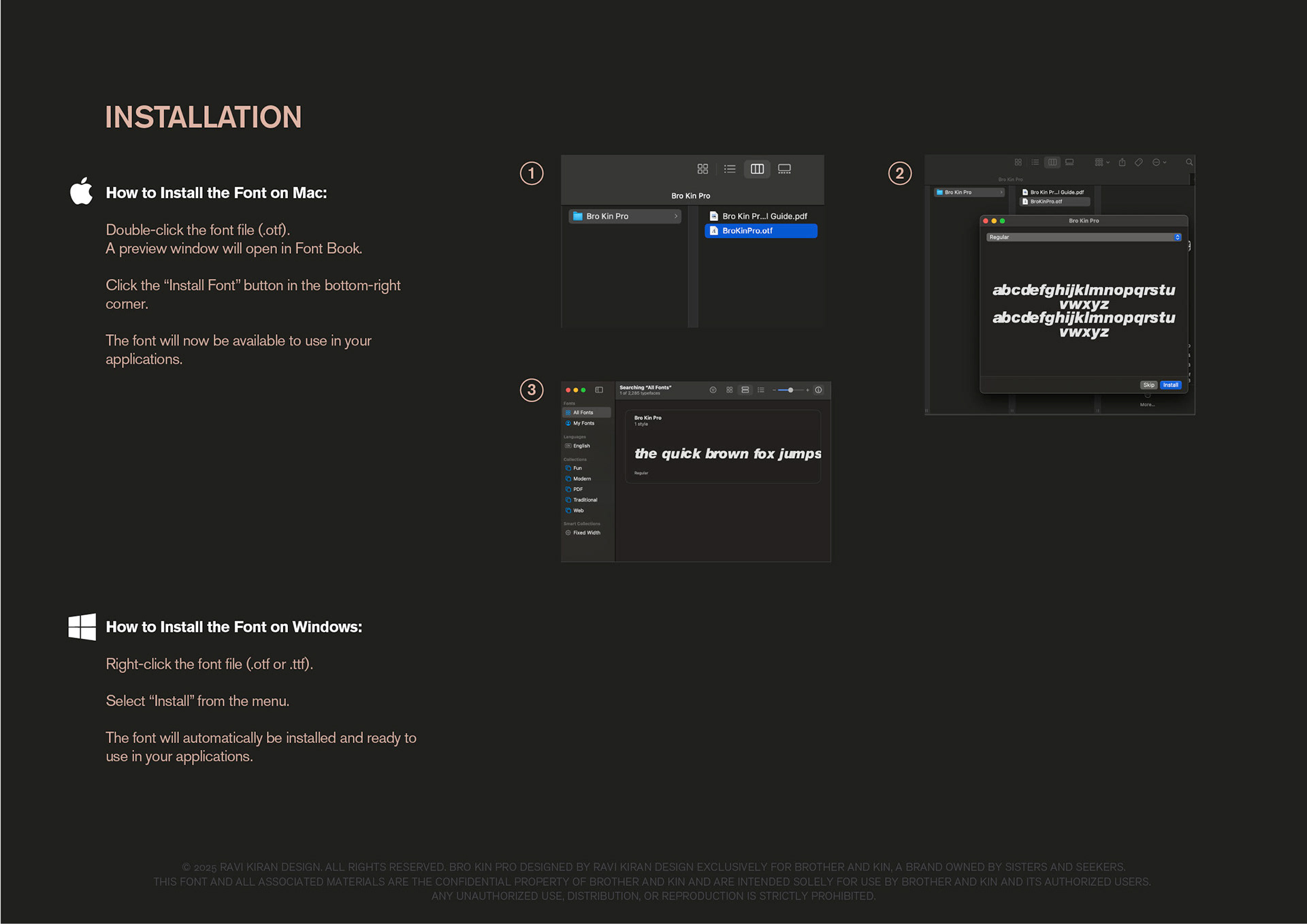Expand the Bro Kin Pro folder chevron
The width and height of the screenshot is (1307, 924).
[675, 216]
